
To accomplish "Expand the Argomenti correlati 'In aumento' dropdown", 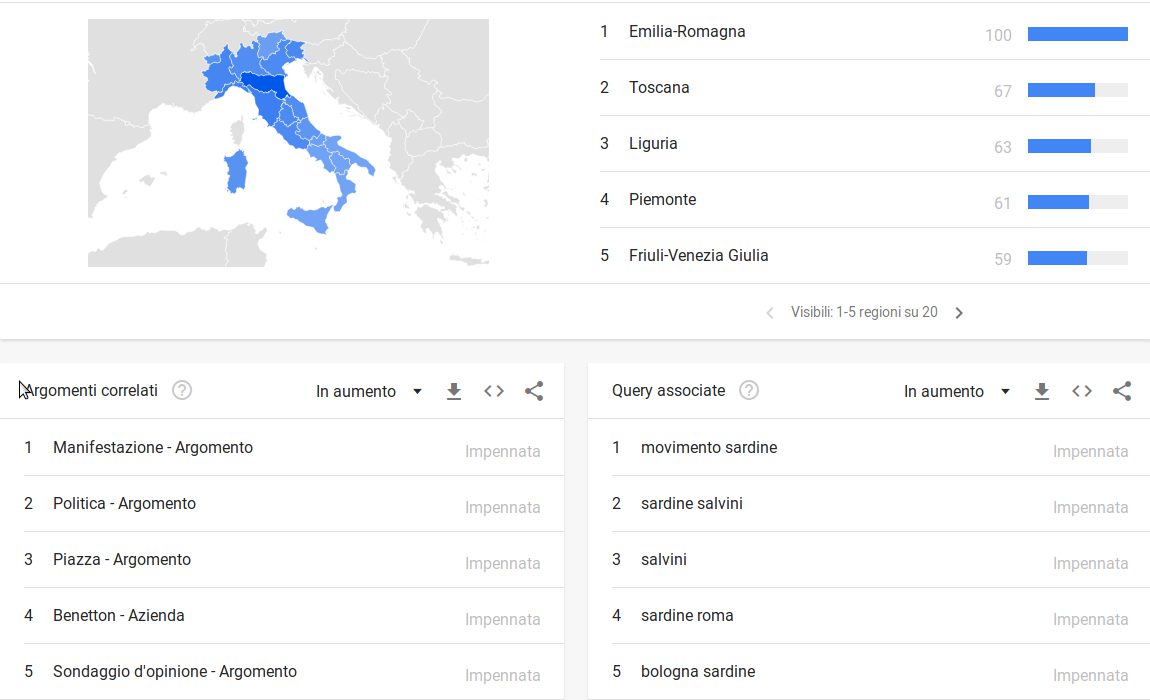I will tap(369, 392).
